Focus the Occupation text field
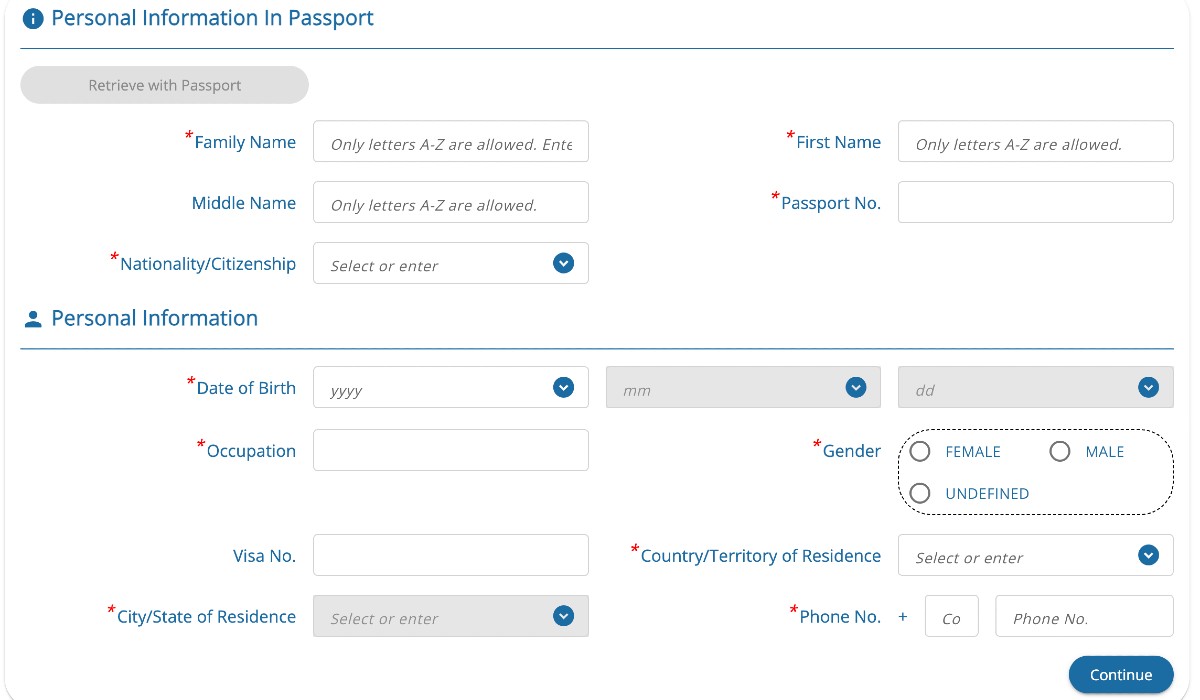Screen dimensions: 1200x700 tap(451, 450)
